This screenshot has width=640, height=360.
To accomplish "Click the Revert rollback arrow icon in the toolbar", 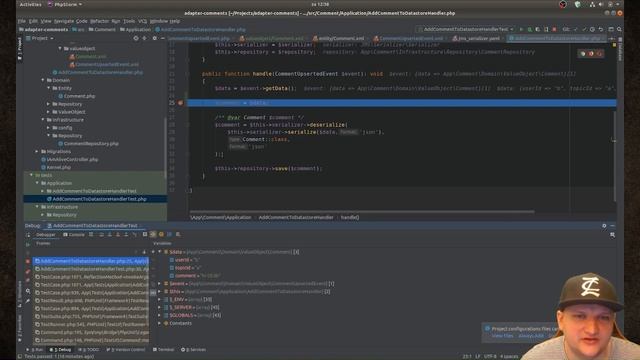I will pos(601,29).
